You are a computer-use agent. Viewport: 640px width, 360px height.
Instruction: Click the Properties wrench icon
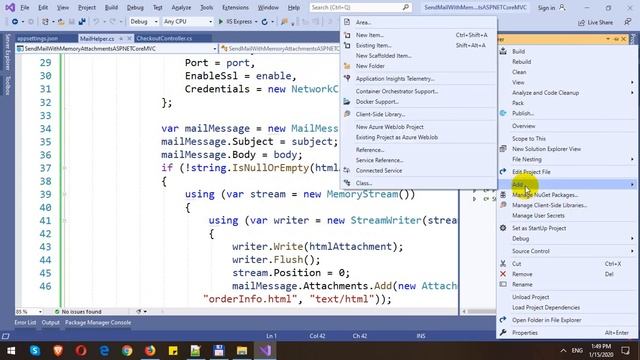tap(503, 333)
